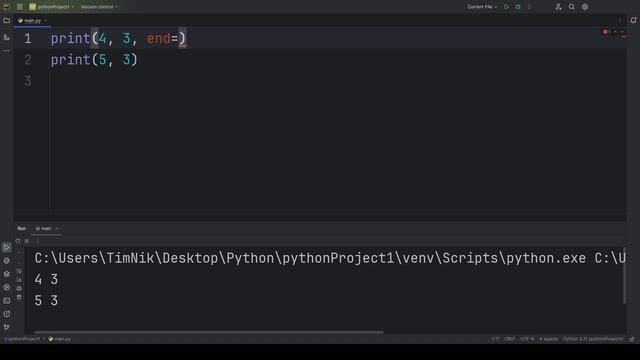Click line number 1 in gutter
640x360 pixels.
click(27, 38)
